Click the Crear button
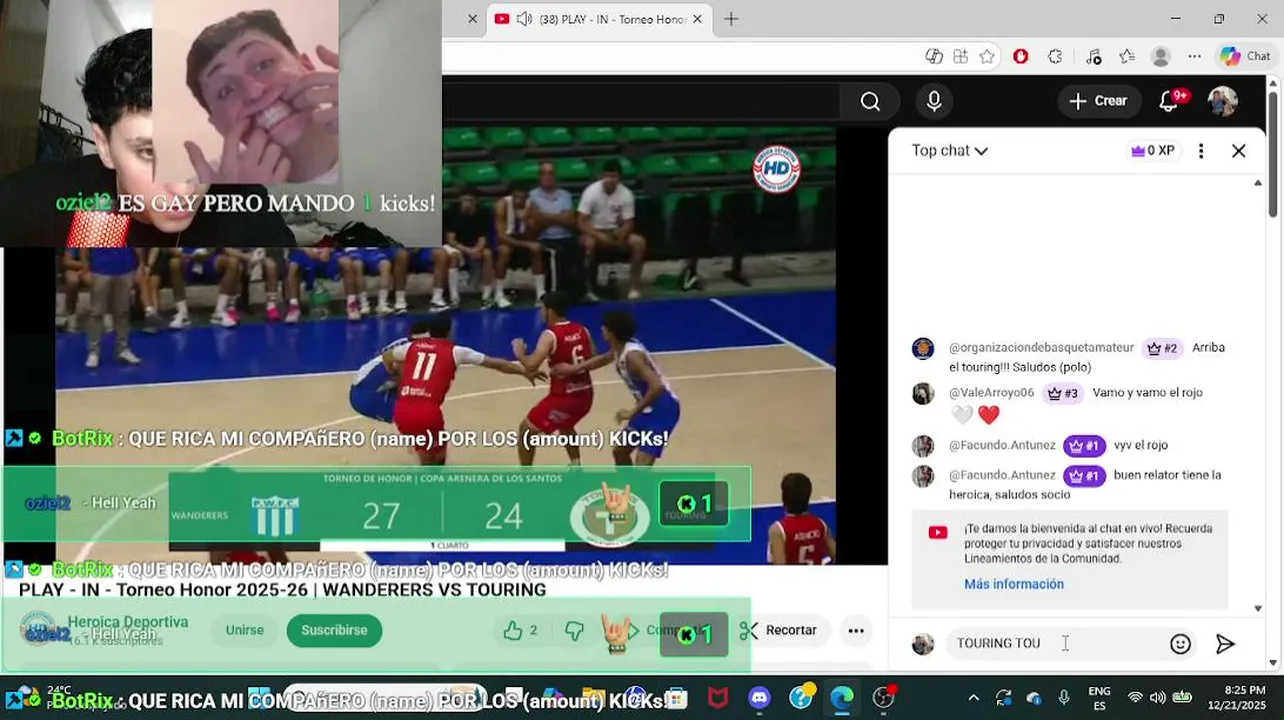 [1098, 101]
